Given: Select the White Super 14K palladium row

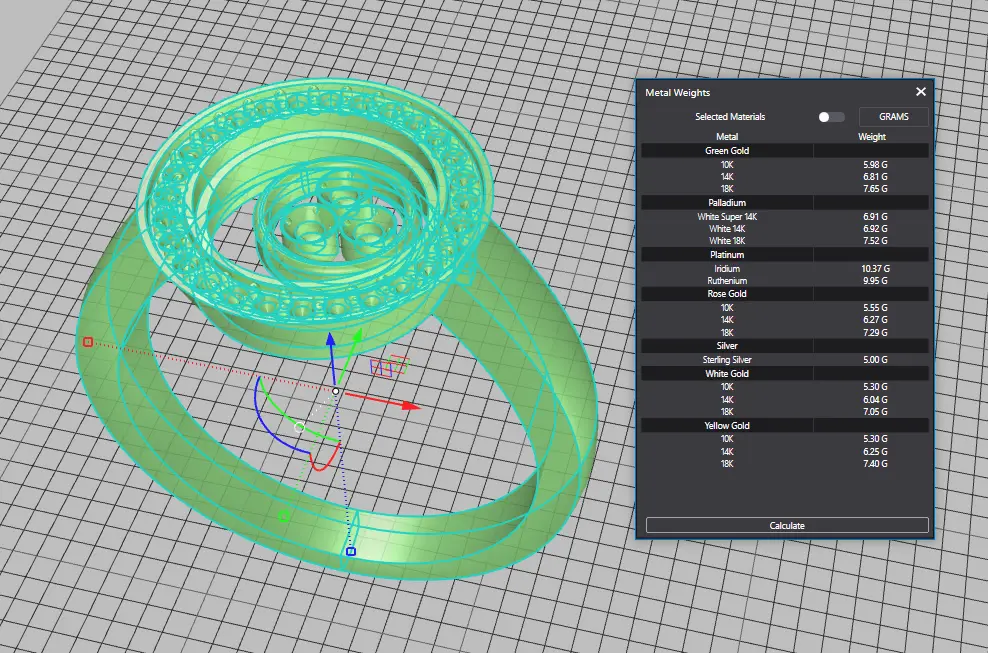Looking at the screenshot, I should [x=727, y=217].
